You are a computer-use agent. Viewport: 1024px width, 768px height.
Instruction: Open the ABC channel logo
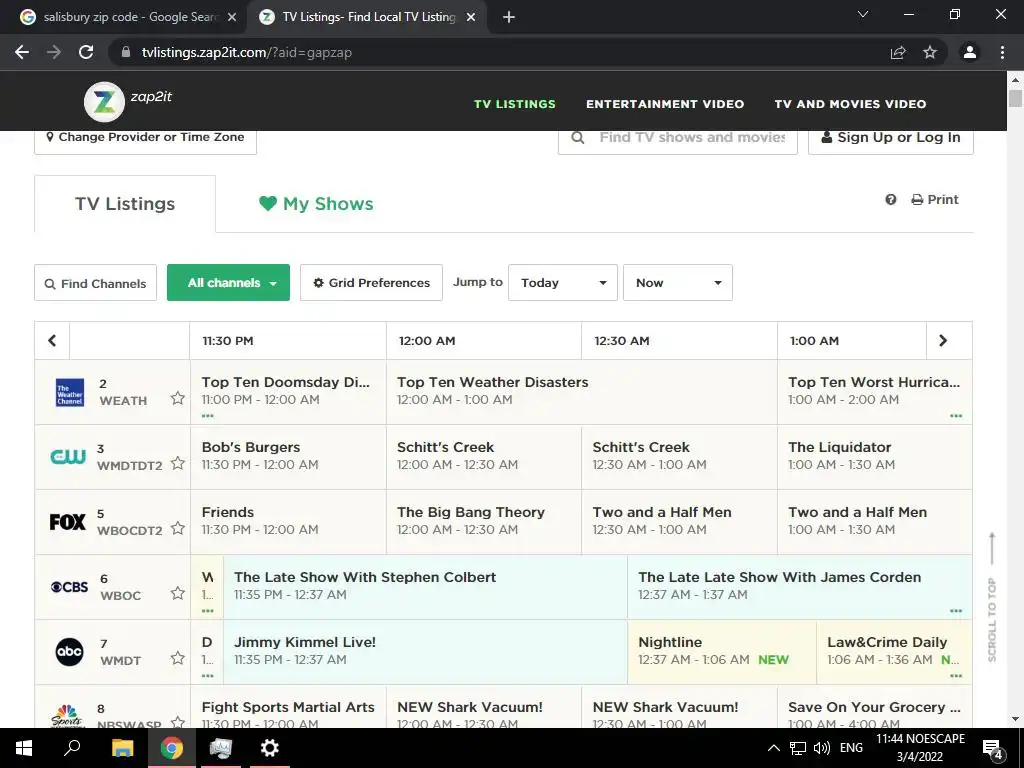coord(69,652)
